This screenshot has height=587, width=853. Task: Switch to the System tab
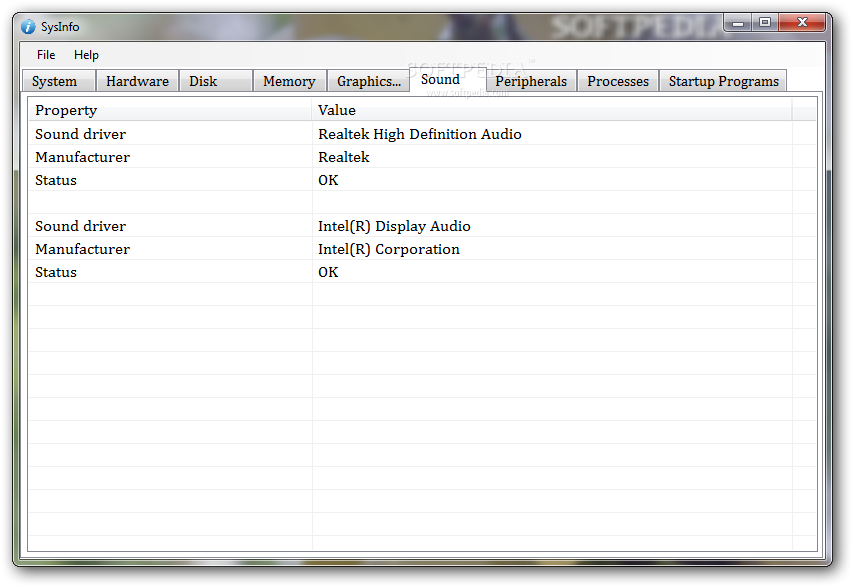point(59,81)
